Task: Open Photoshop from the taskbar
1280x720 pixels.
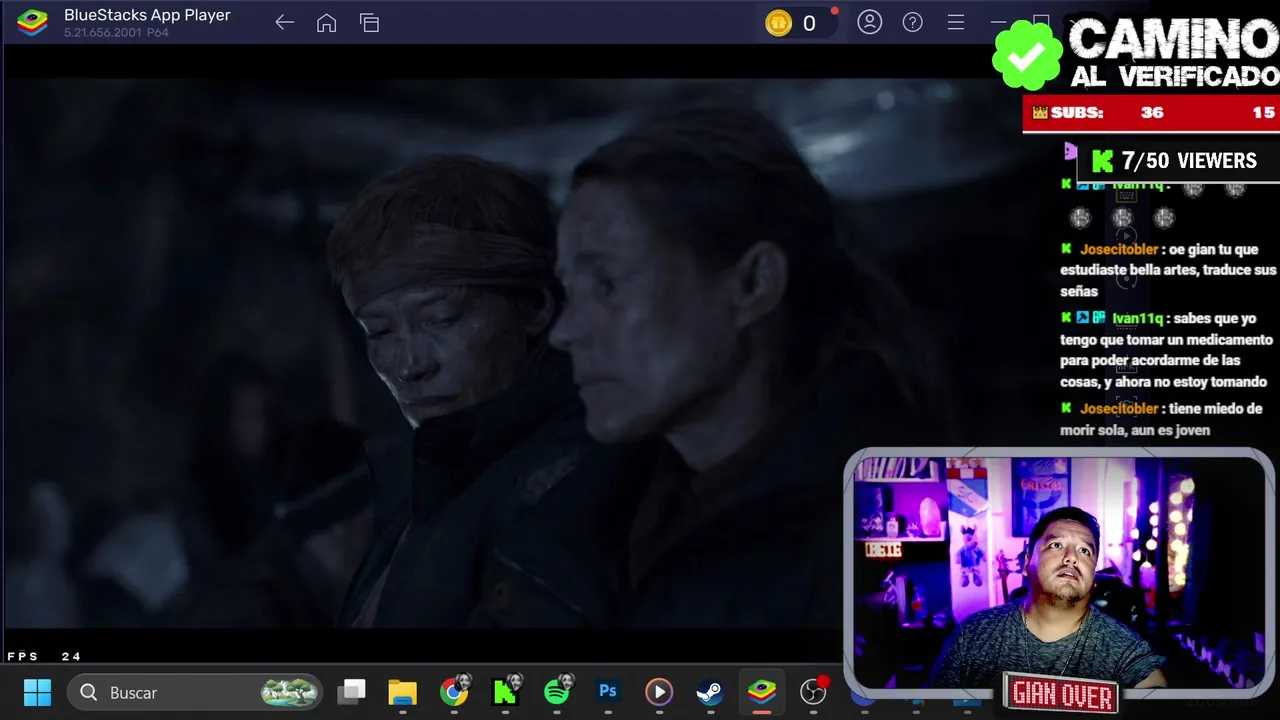Action: point(607,691)
